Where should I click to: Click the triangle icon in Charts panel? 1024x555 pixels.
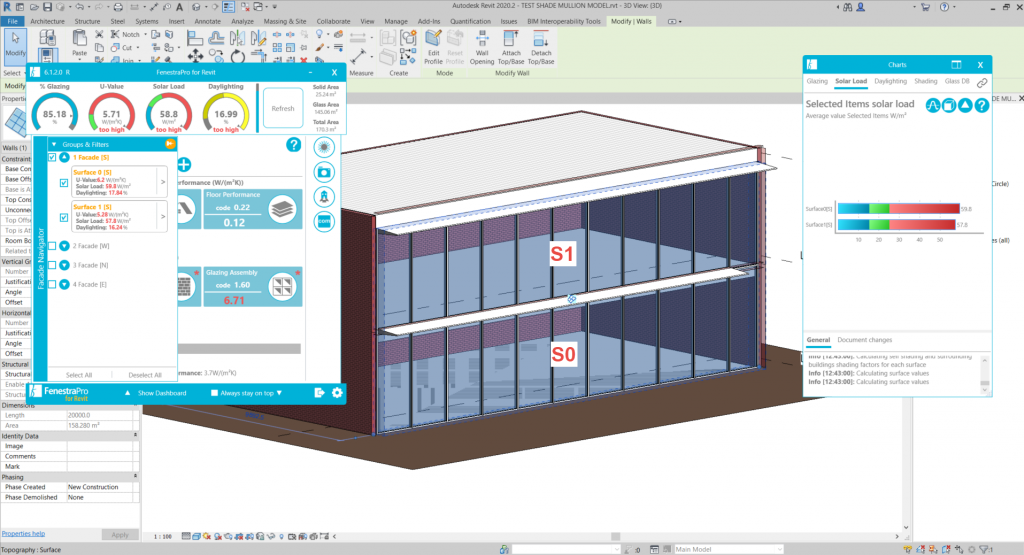click(x=965, y=105)
